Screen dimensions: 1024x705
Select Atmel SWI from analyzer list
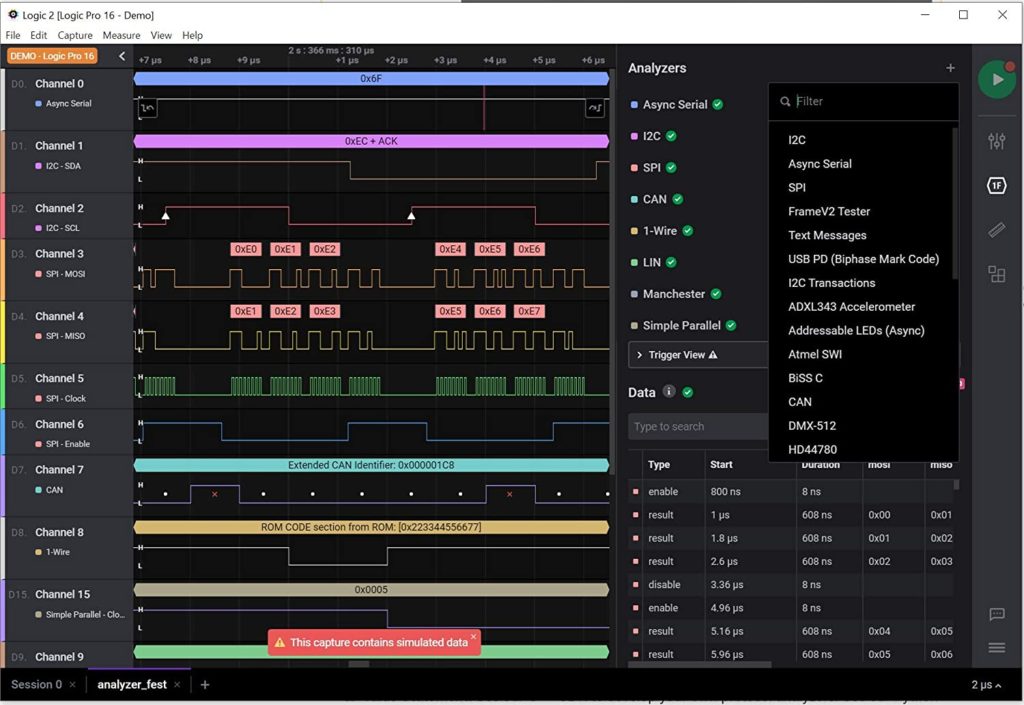(814, 354)
